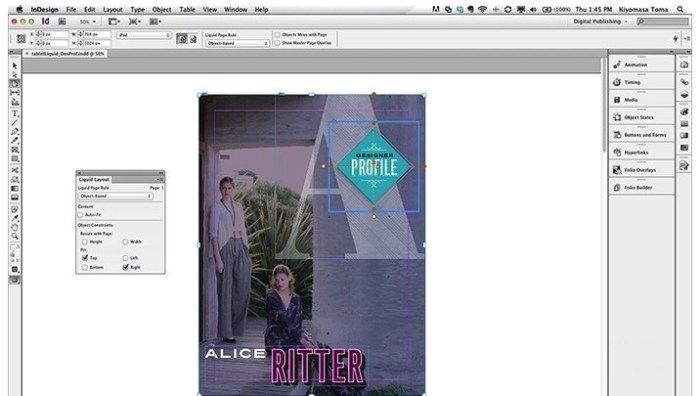Select the Pencil tool
This screenshot has width=700, height=396.
point(15,141)
